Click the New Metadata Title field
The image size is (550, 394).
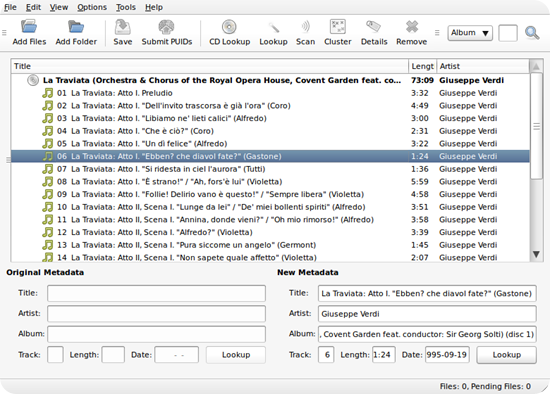427,293
